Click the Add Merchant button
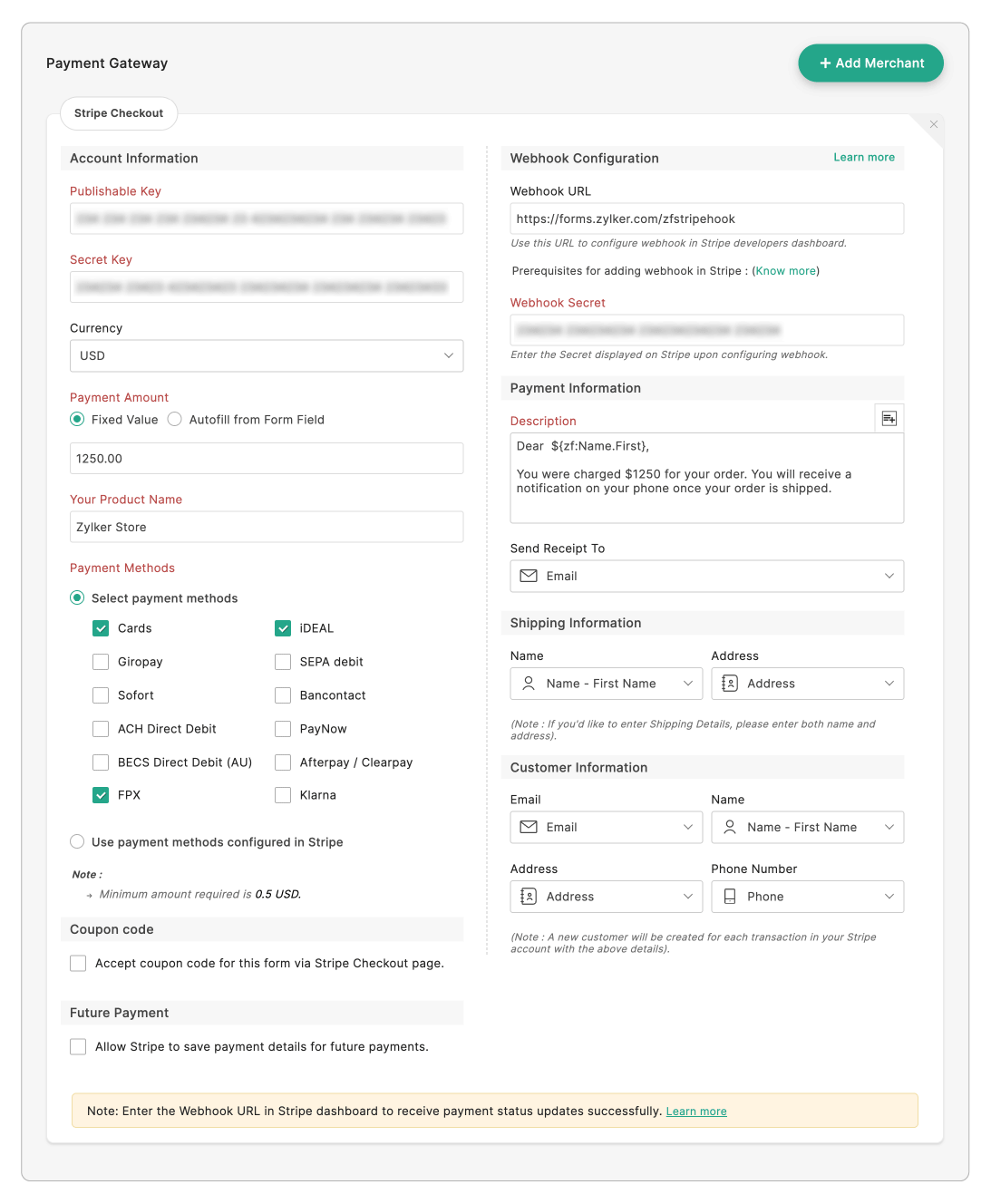This screenshot has height=1204, width=991. point(870,63)
